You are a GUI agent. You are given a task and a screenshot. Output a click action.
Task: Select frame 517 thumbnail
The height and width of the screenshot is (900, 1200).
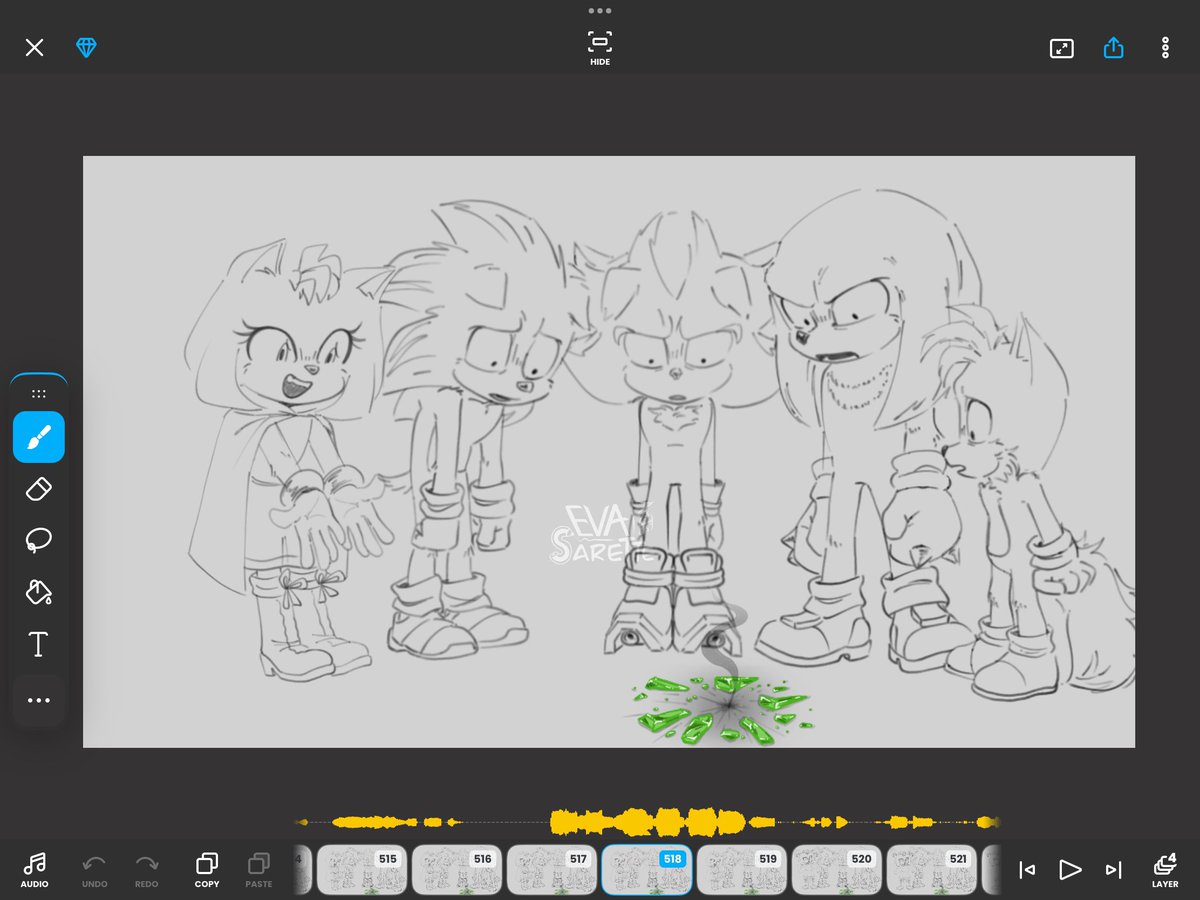(x=552, y=870)
